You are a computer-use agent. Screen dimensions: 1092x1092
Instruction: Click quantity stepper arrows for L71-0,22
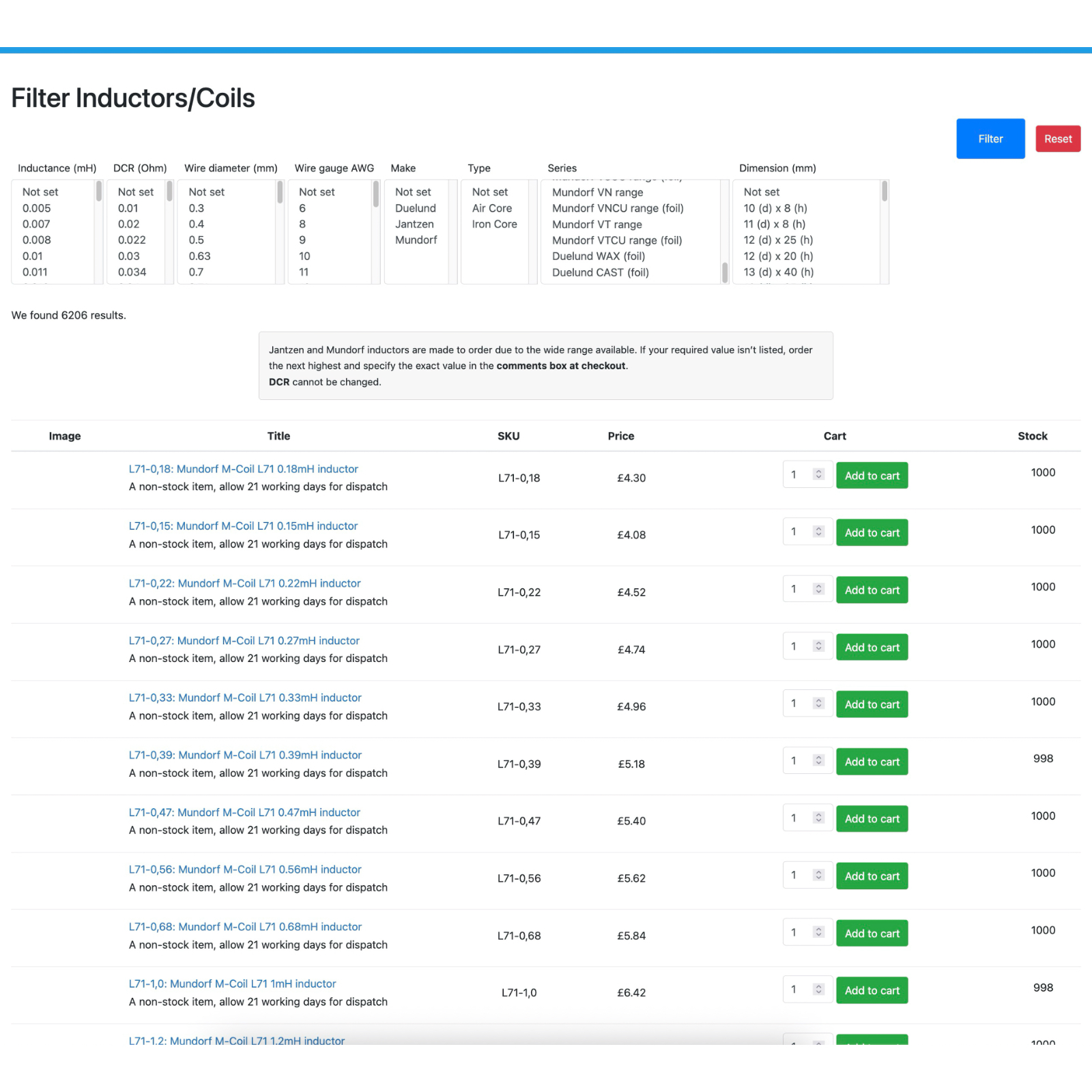pos(818,589)
